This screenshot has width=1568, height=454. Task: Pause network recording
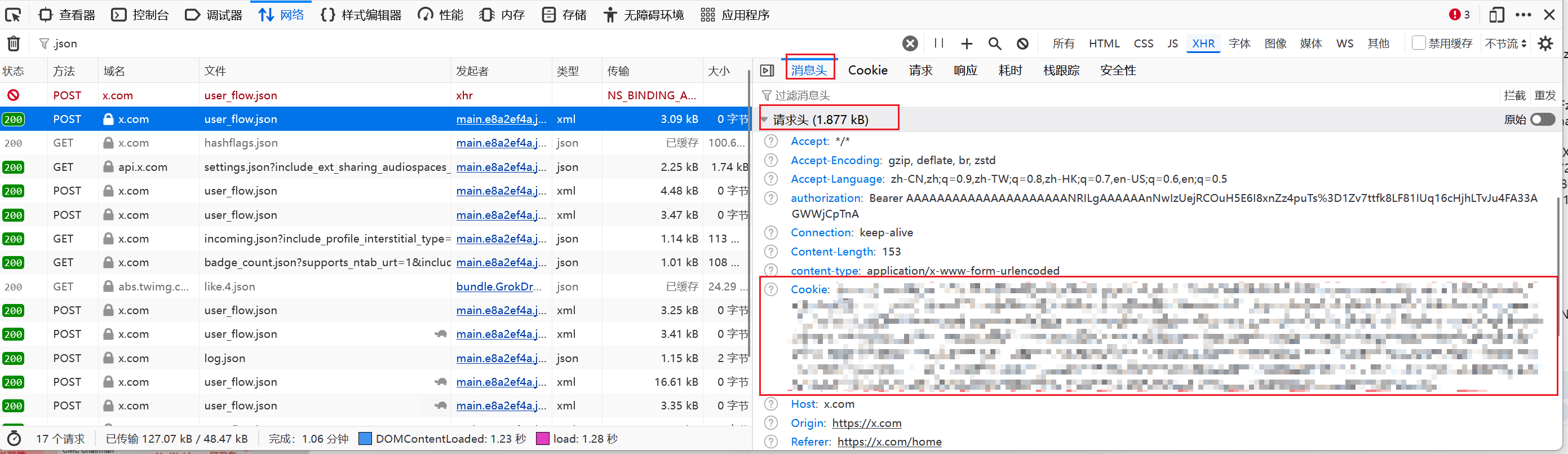coord(938,43)
